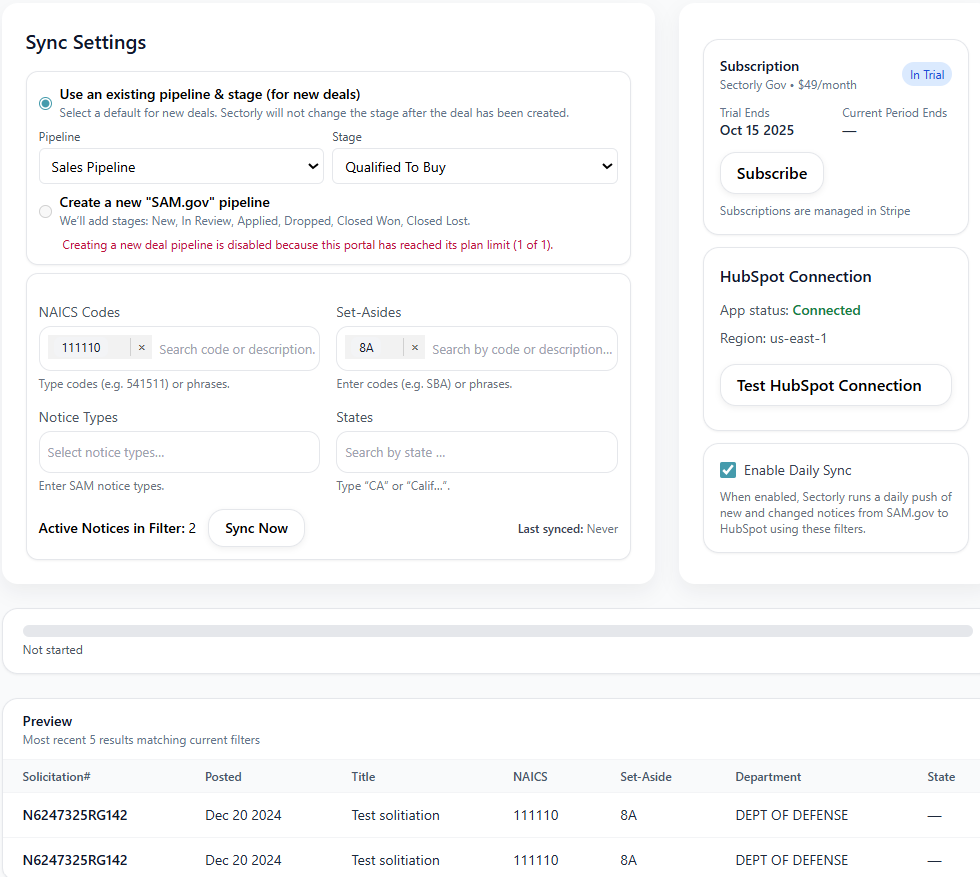Toggle the Enable Daily Sync checkbox
The image size is (980, 877).
tap(728, 470)
